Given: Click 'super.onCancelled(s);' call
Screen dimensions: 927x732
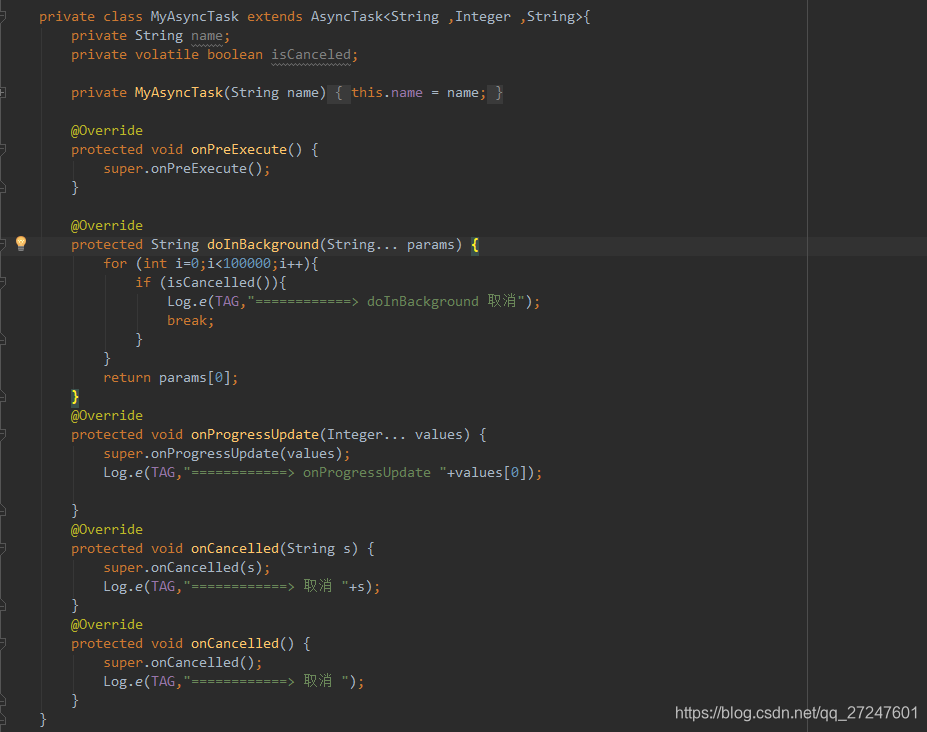Looking at the screenshot, I should pos(187,568).
